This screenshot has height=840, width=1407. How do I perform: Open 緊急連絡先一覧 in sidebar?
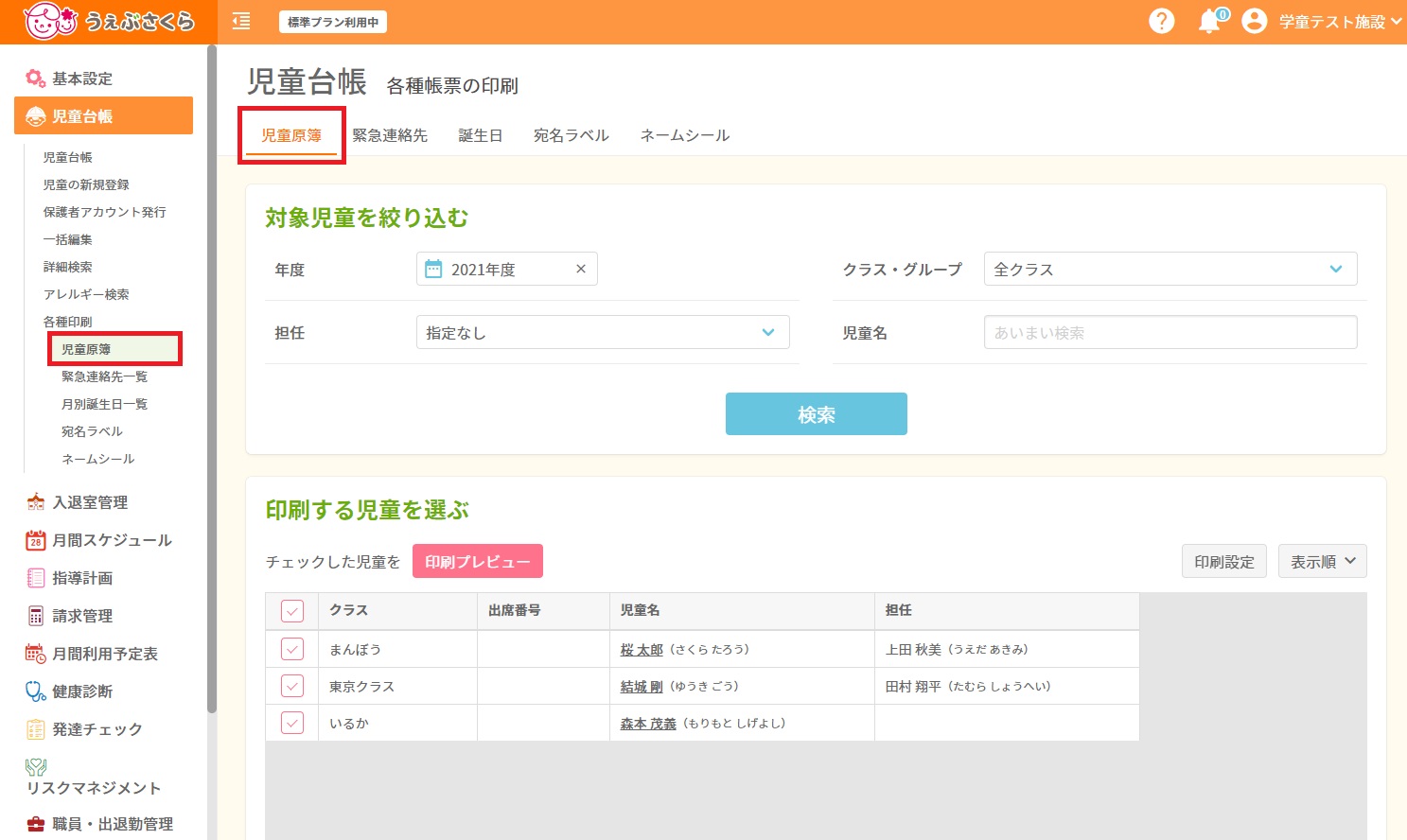(x=104, y=376)
